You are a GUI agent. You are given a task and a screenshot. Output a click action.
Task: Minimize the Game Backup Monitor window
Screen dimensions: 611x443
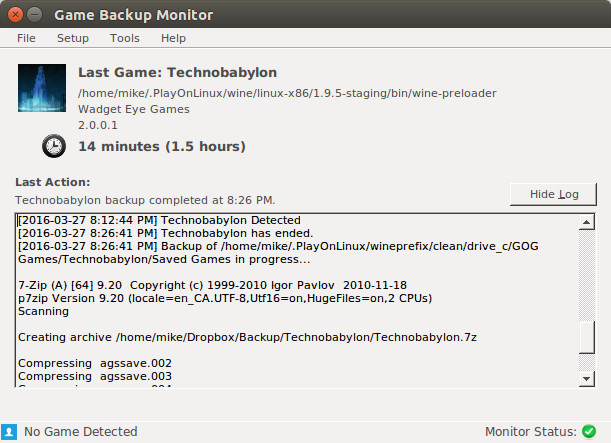pyautogui.click(x=35, y=15)
